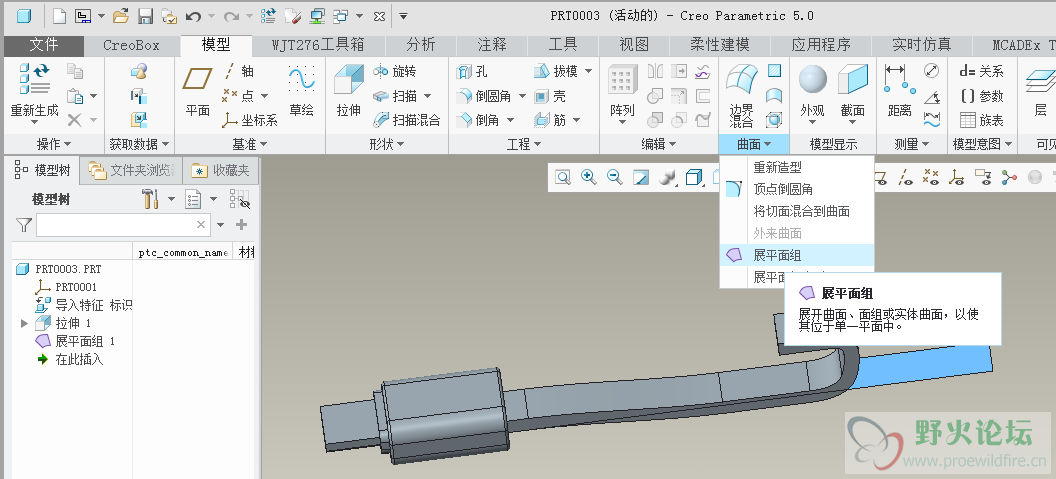Image resolution: width=1056 pixels, height=479 pixels.
Task: Open the Family Table (族表)
Action: pos(982,120)
